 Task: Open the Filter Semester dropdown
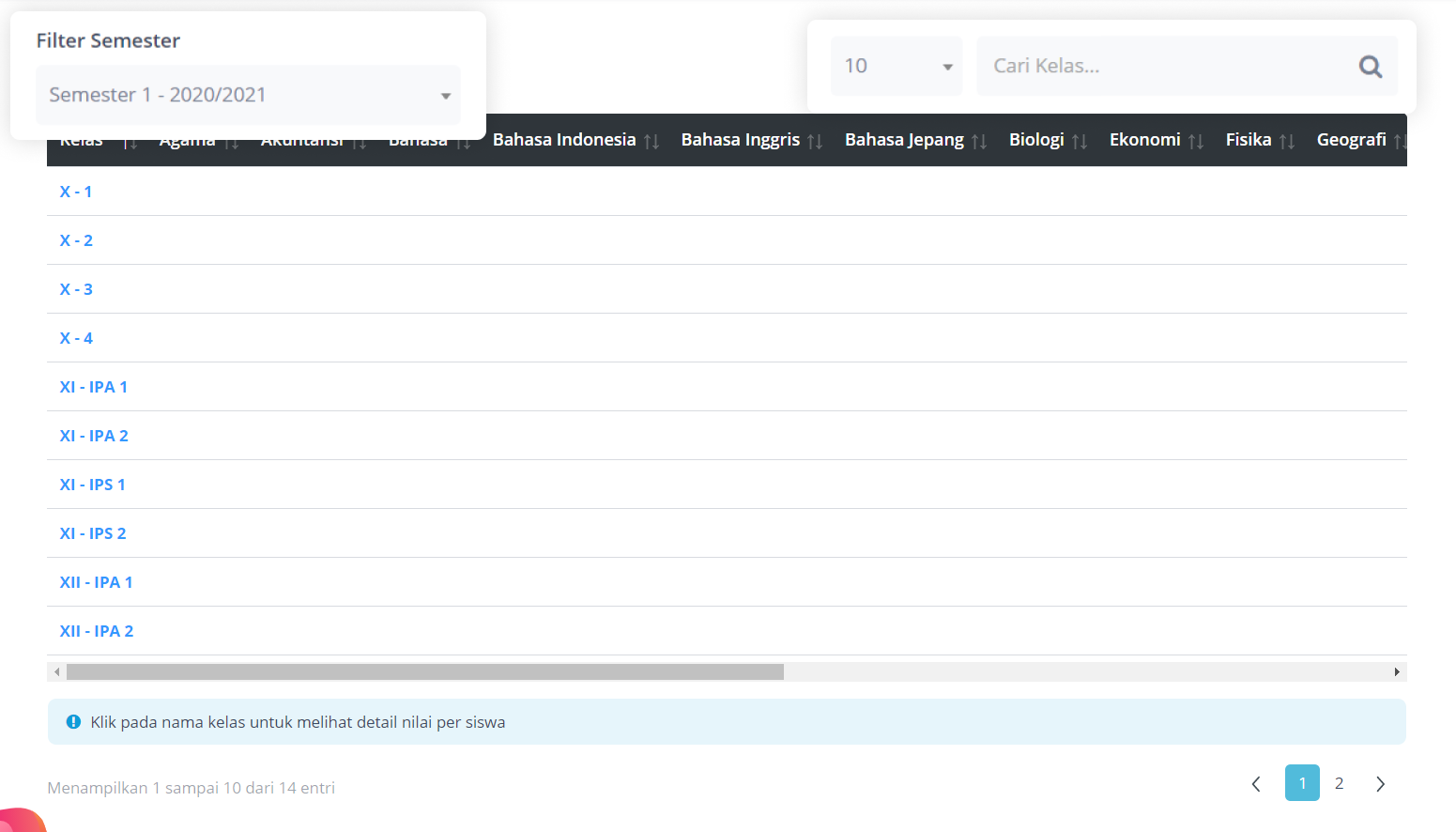pos(248,95)
